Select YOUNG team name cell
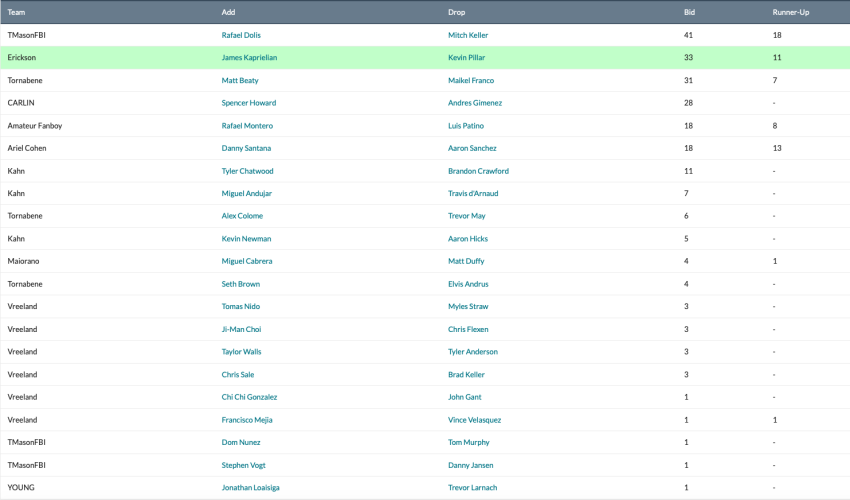 click(x=21, y=488)
